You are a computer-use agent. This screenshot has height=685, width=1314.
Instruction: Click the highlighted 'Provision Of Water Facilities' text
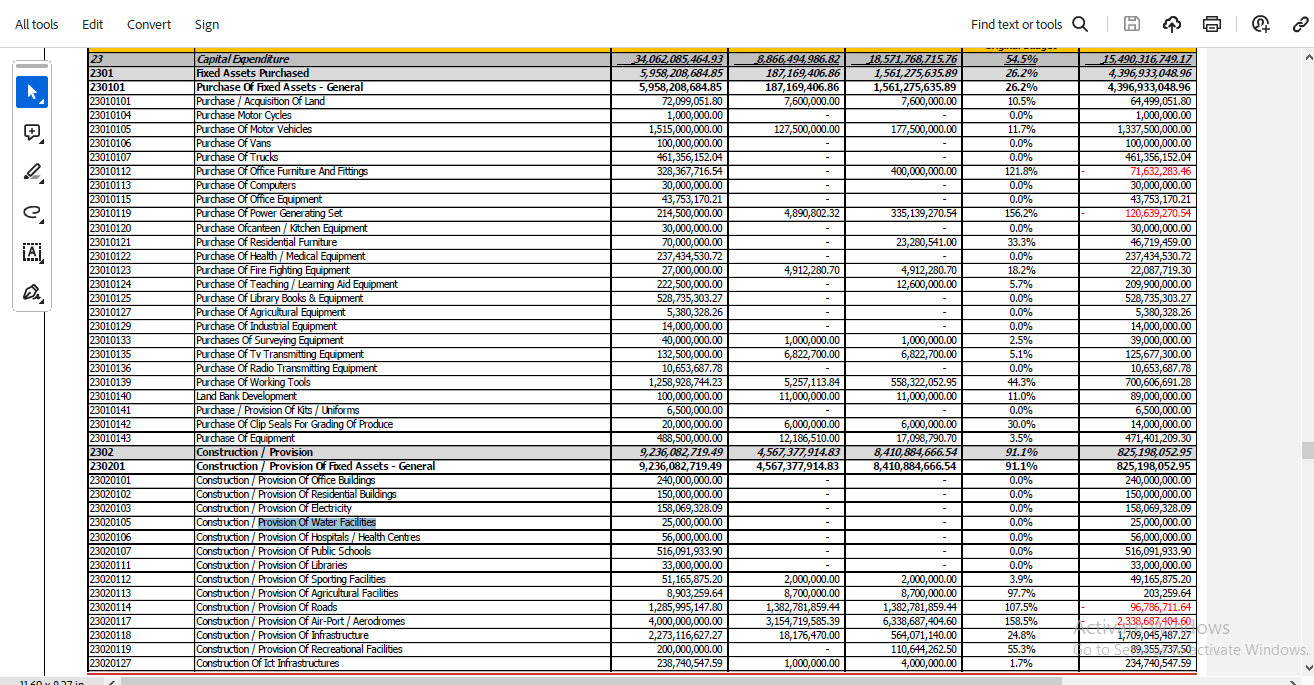(x=317, y=522)
